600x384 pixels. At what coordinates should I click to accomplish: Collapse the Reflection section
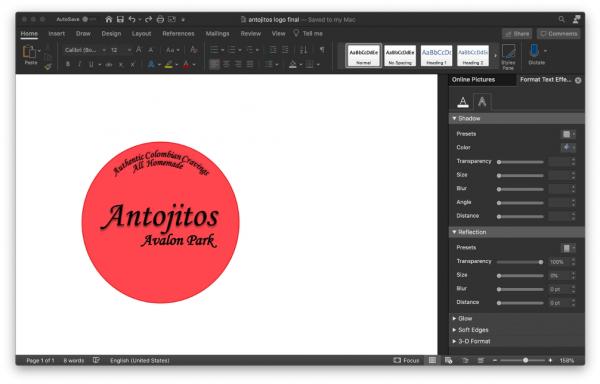[454, 232]
